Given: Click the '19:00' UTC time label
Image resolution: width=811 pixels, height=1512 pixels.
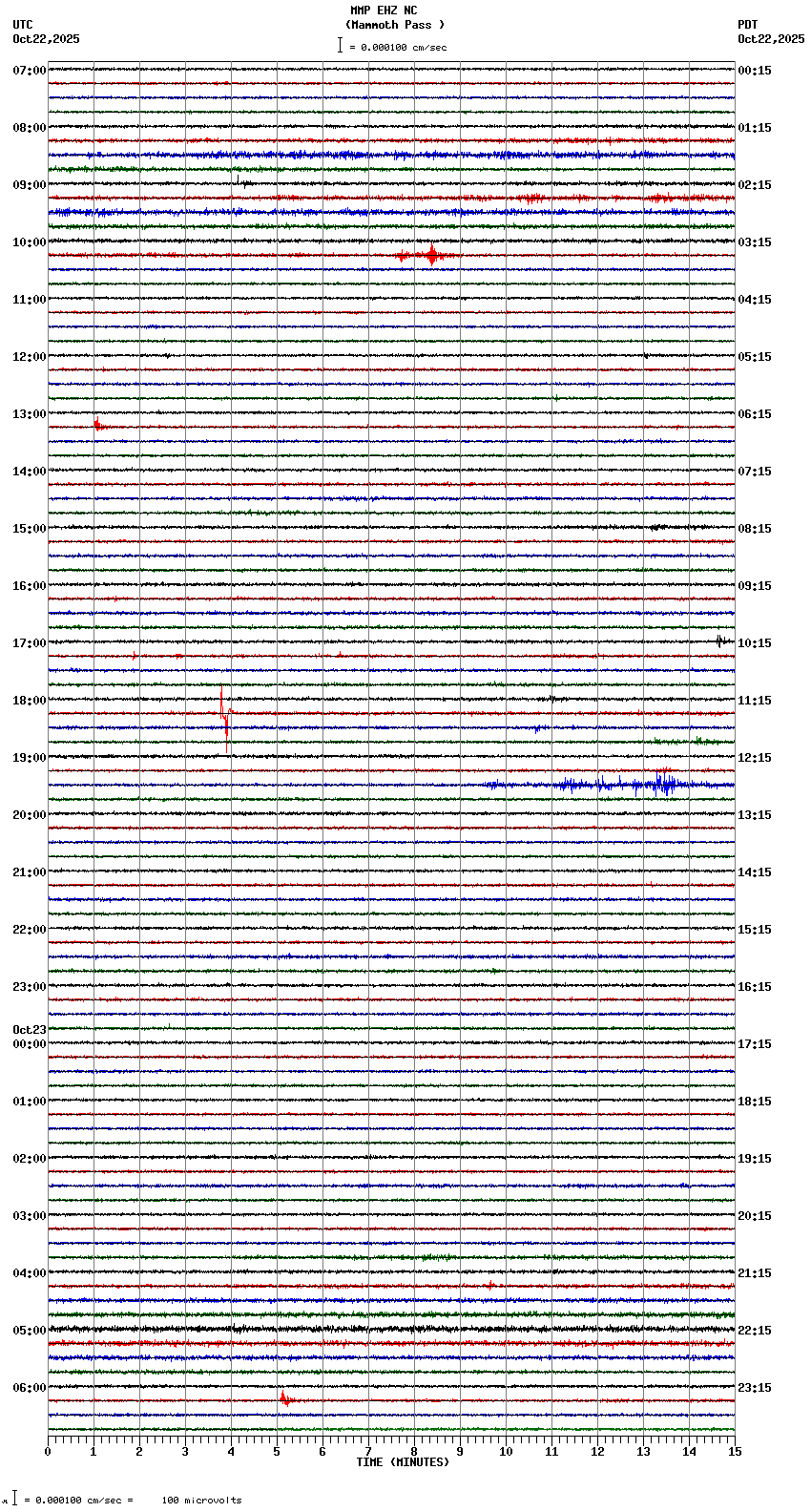Looking at the screenshot, I should (30, 758).
